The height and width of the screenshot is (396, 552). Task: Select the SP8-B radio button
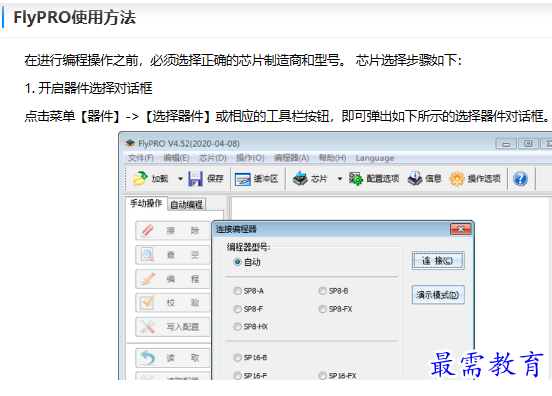tap(322, 291)
